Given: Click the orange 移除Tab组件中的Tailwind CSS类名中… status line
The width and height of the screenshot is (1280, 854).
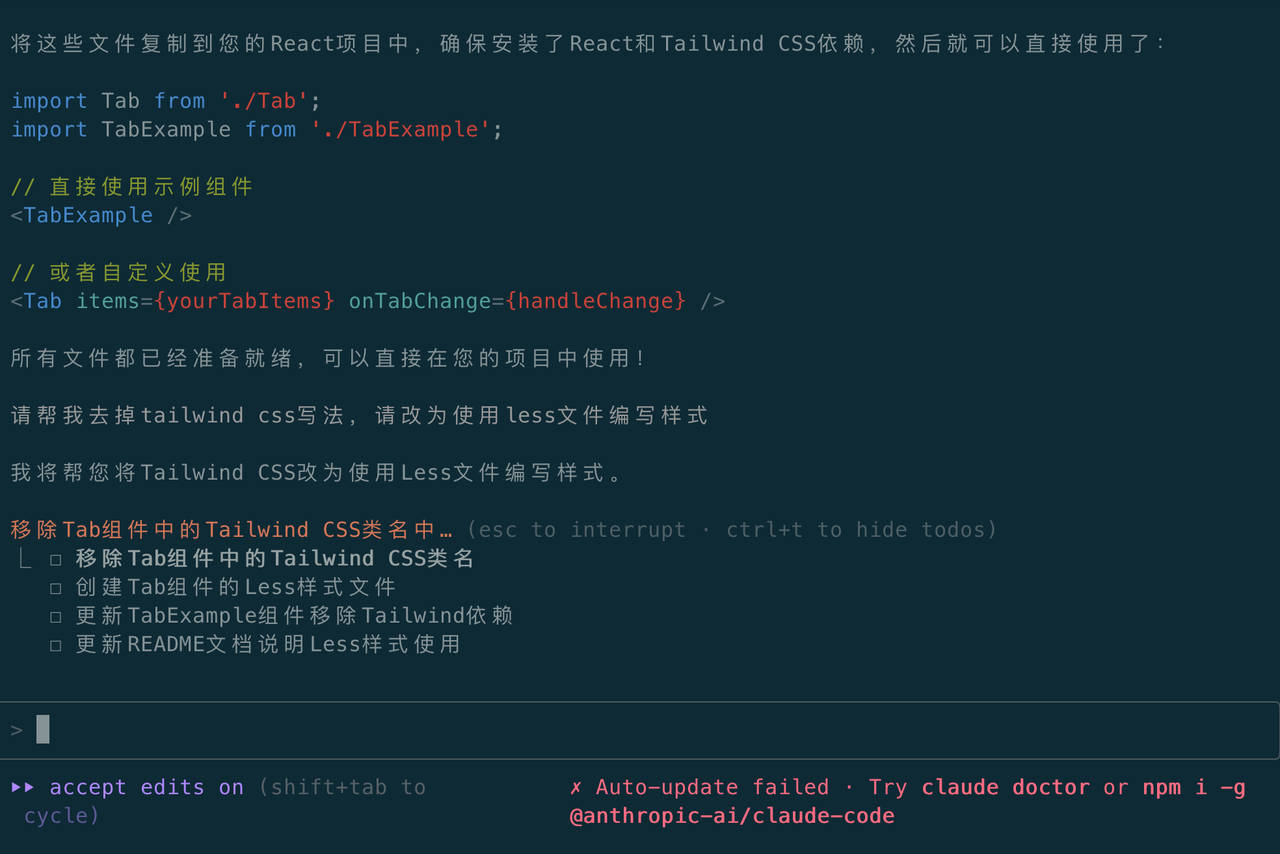Looking at the screenshot, I should tap(231, 530).
